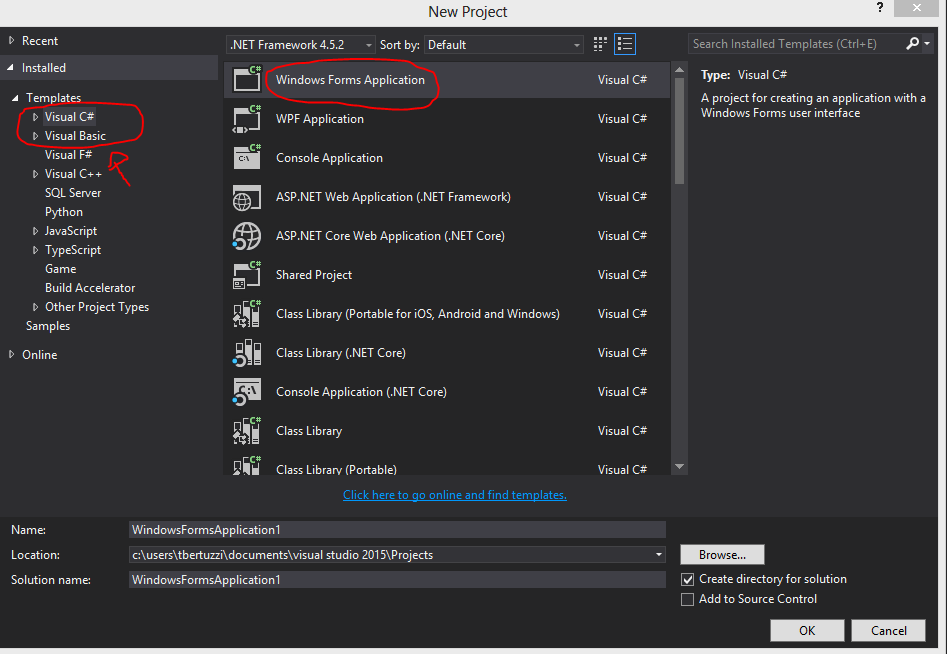Uncheck Create directory for solution

tap(688, 578)
